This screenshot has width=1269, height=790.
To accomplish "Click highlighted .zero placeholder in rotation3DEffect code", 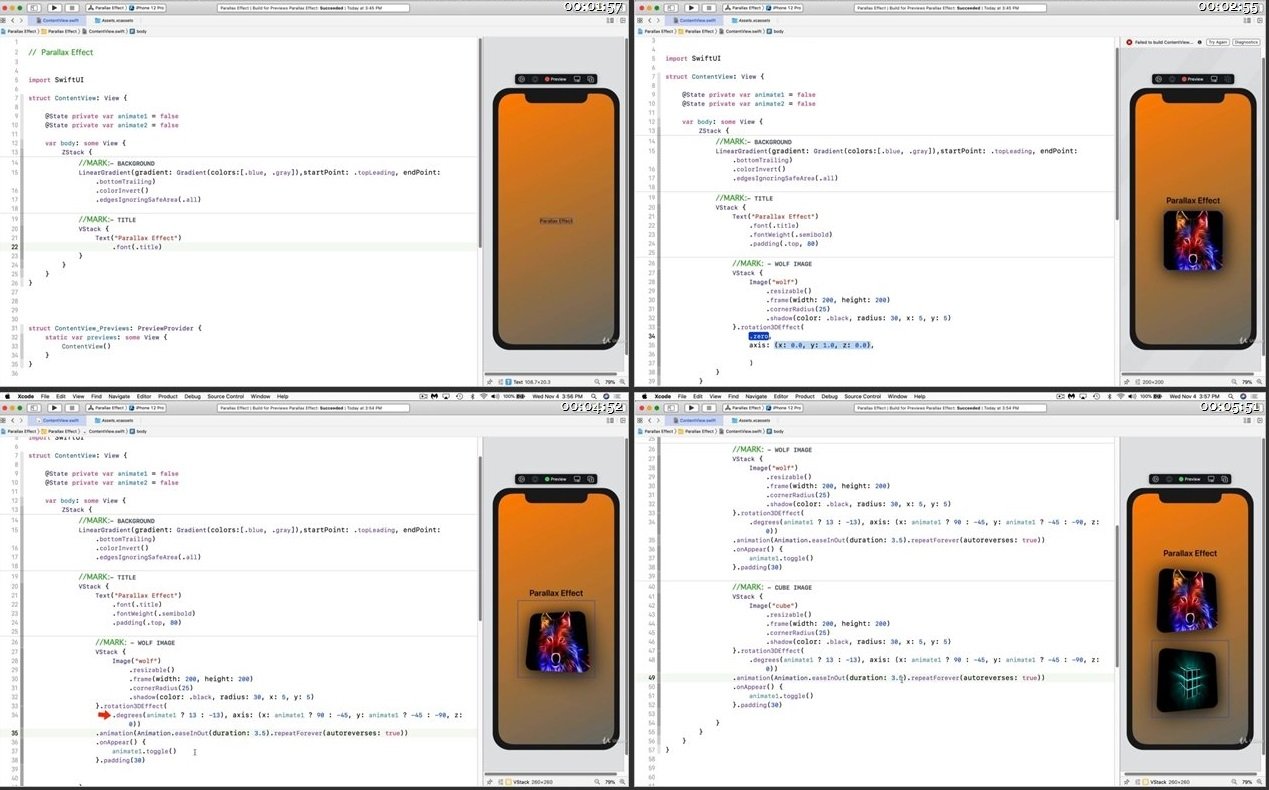I will click(x=758, y=336).
